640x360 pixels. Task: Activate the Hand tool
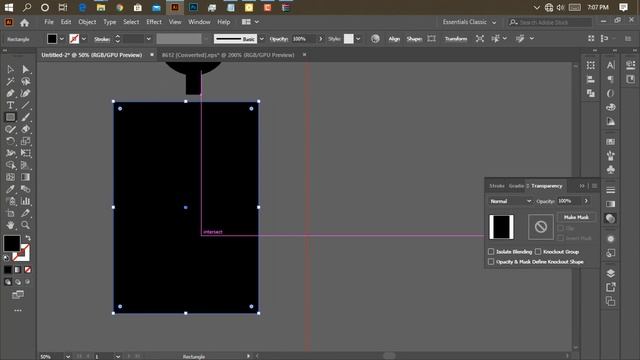coord(10,225)
